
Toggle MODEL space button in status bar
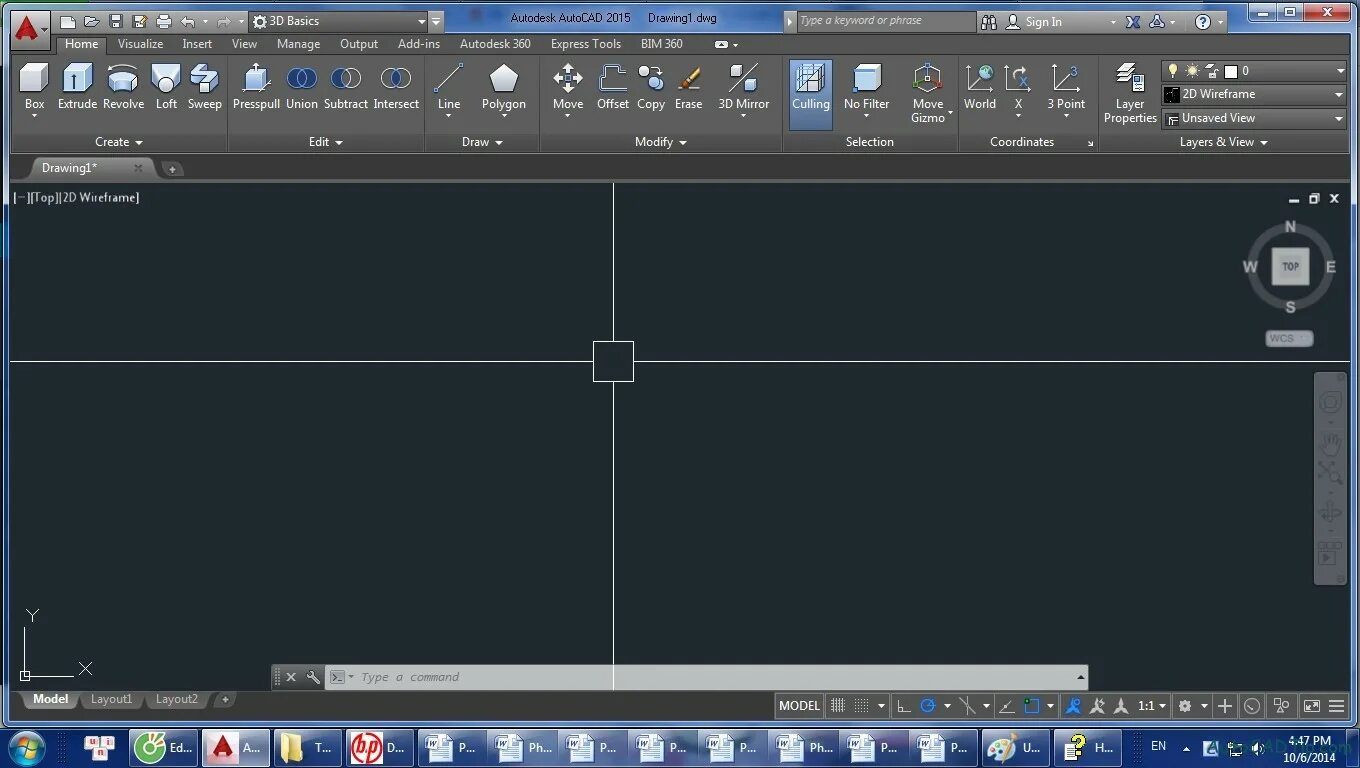point(799,705)
